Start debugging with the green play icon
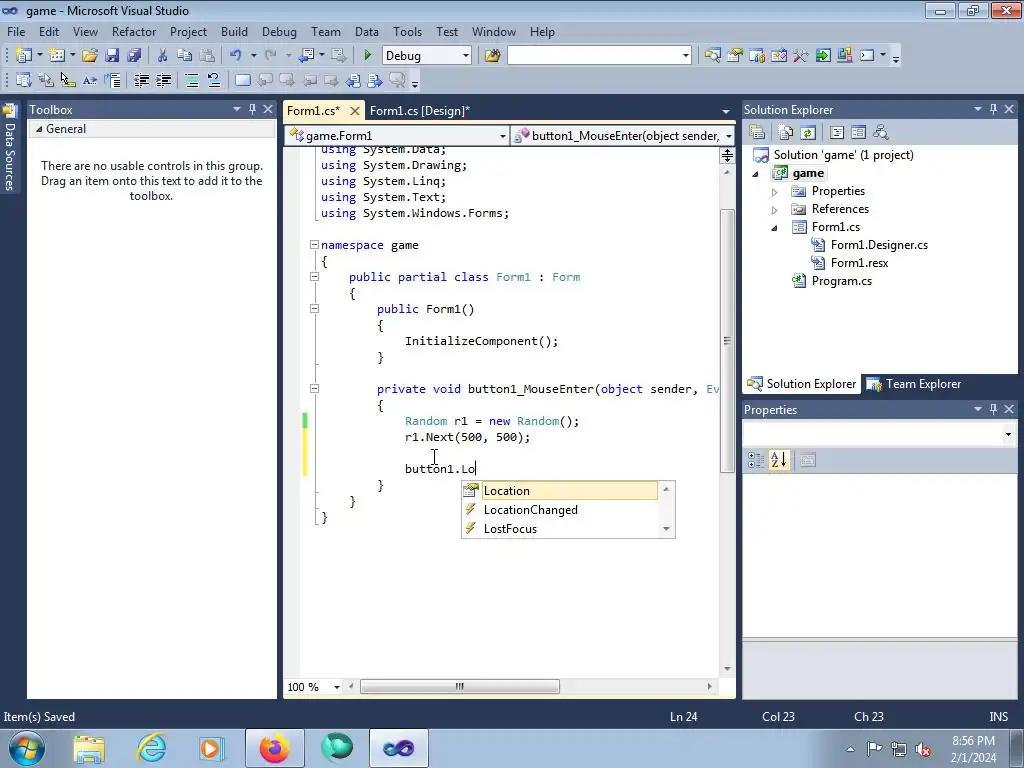 tap(367, 56)
